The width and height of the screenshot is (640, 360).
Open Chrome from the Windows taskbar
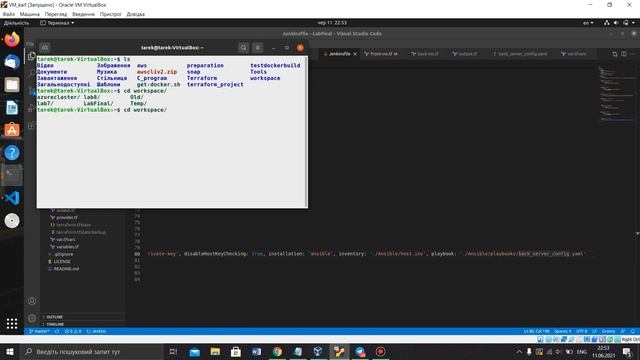pyautogui.click(x=277, y=351)
